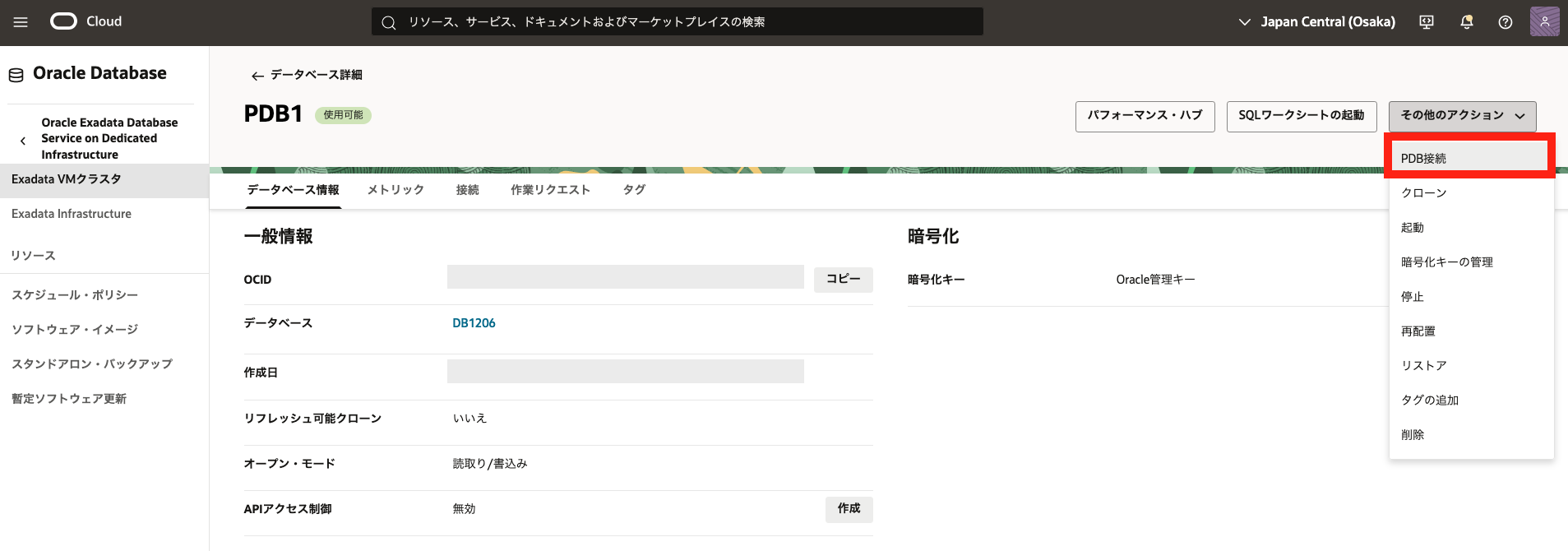Open the hamburger navigation menu
Viewport: 1568px width, 551px height.
pos(21,22)
